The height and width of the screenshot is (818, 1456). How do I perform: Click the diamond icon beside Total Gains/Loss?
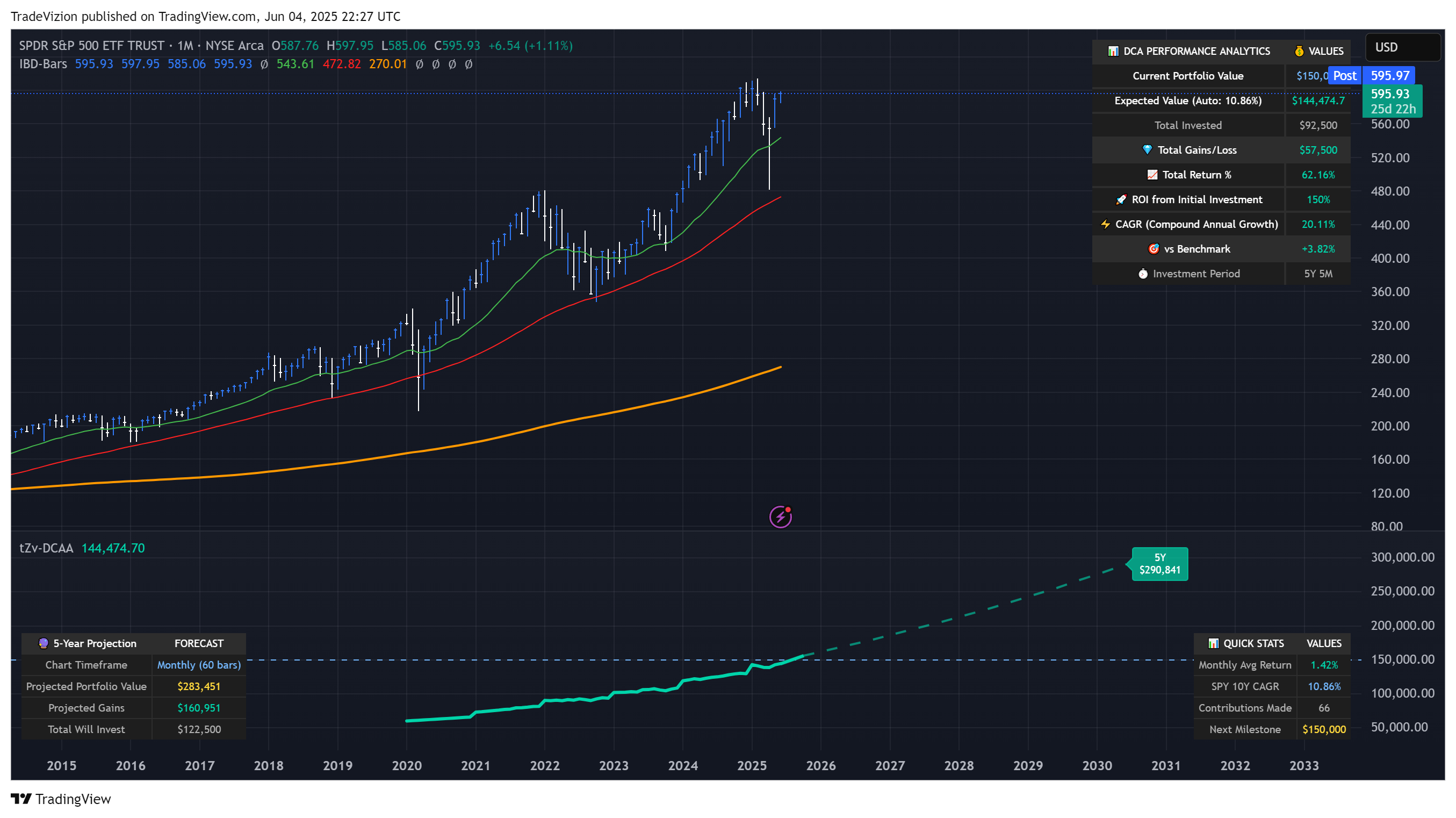click(x=1147, y=150)
